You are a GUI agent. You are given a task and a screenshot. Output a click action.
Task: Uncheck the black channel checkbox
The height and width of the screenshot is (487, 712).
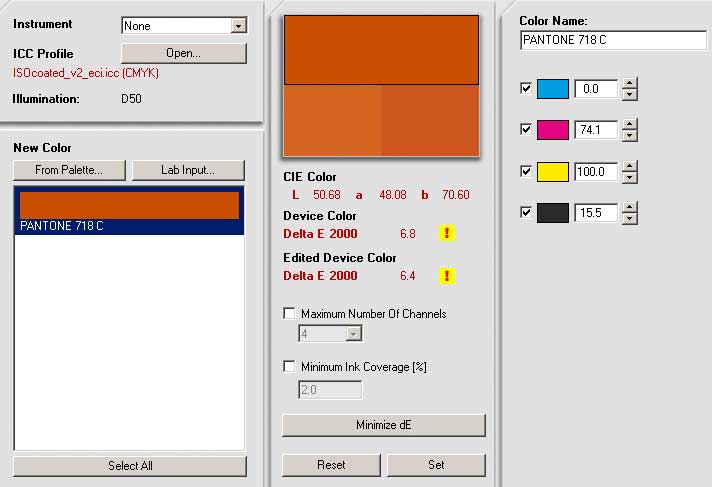click(526, 212)
